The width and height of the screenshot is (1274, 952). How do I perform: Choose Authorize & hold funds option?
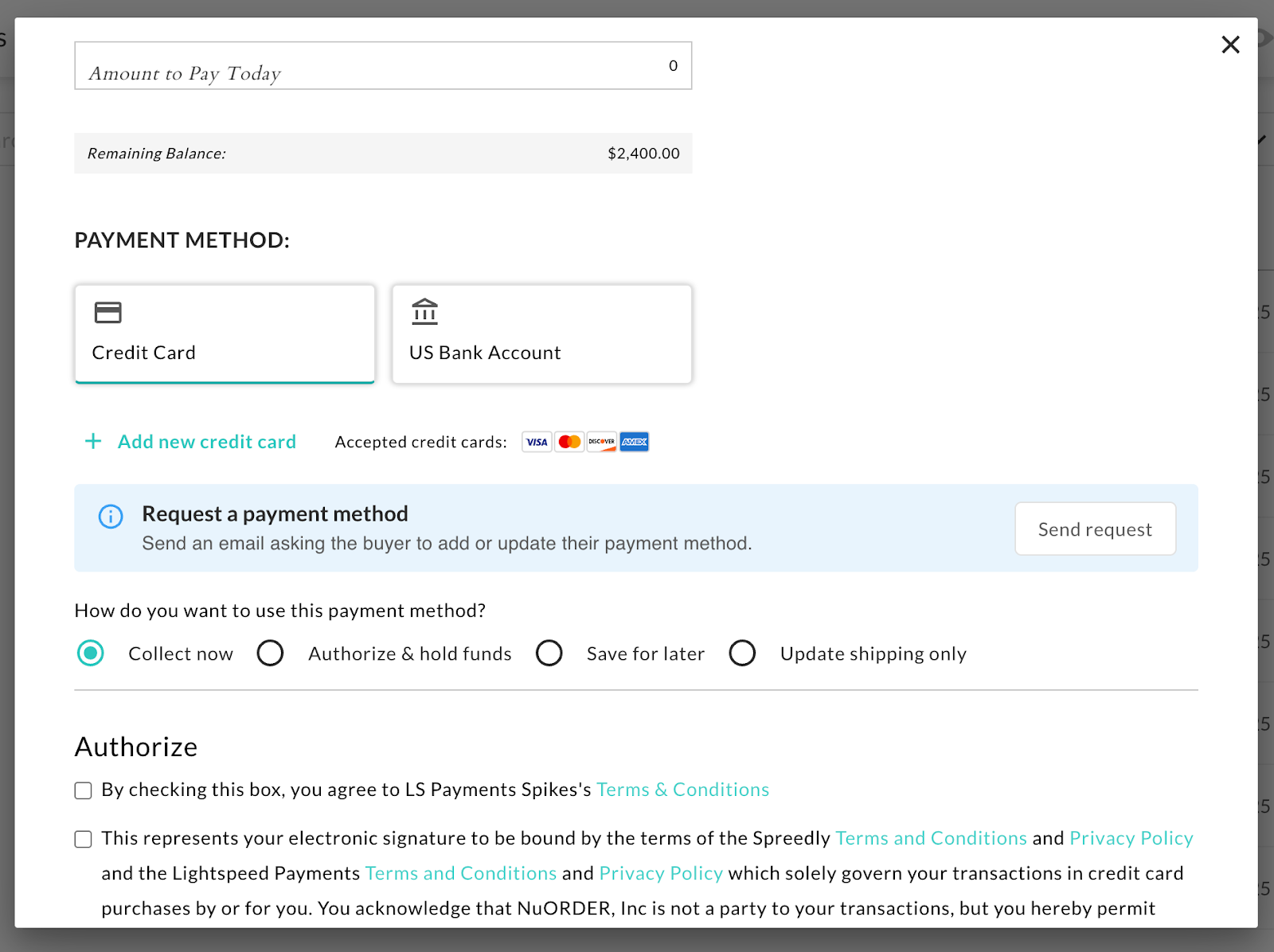(271, 654)
